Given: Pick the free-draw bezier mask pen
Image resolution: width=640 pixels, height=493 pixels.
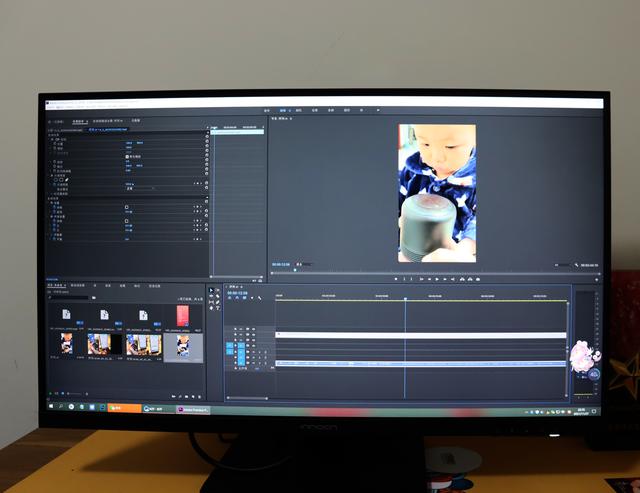Looking at the screenshot, I should click(67, 180).
